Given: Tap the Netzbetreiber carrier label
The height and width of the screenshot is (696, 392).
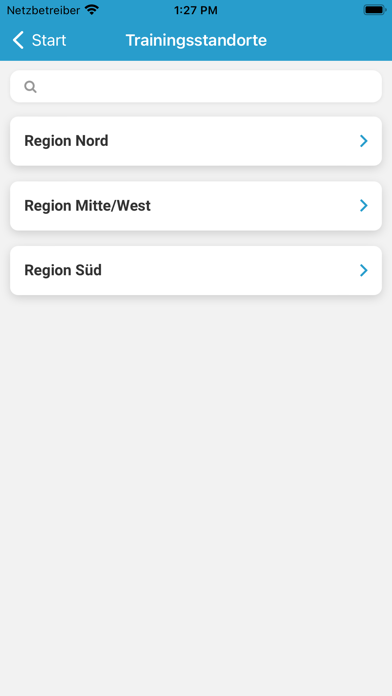Looking at the screenshot, I should (x=43, y=10).
